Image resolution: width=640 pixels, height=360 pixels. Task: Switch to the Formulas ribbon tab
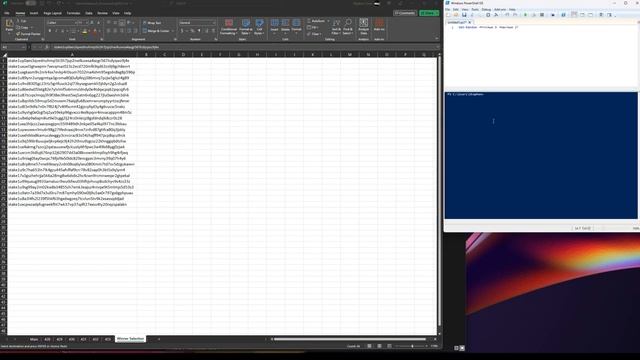tap(73, 13)
